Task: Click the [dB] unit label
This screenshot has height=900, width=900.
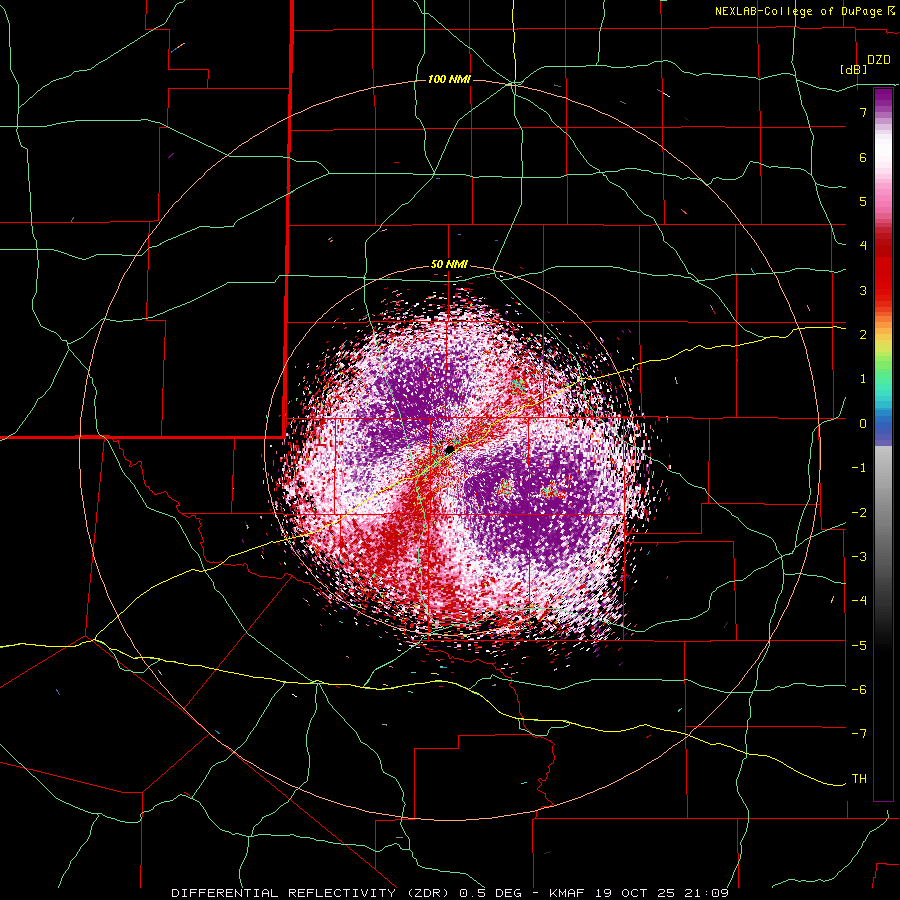Action: point(854,70)
